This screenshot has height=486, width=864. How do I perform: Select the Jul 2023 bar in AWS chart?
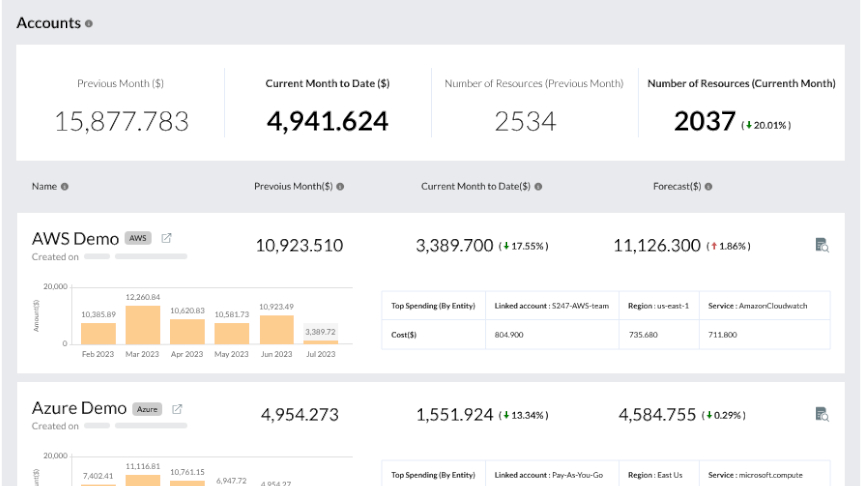pos(321,342)
